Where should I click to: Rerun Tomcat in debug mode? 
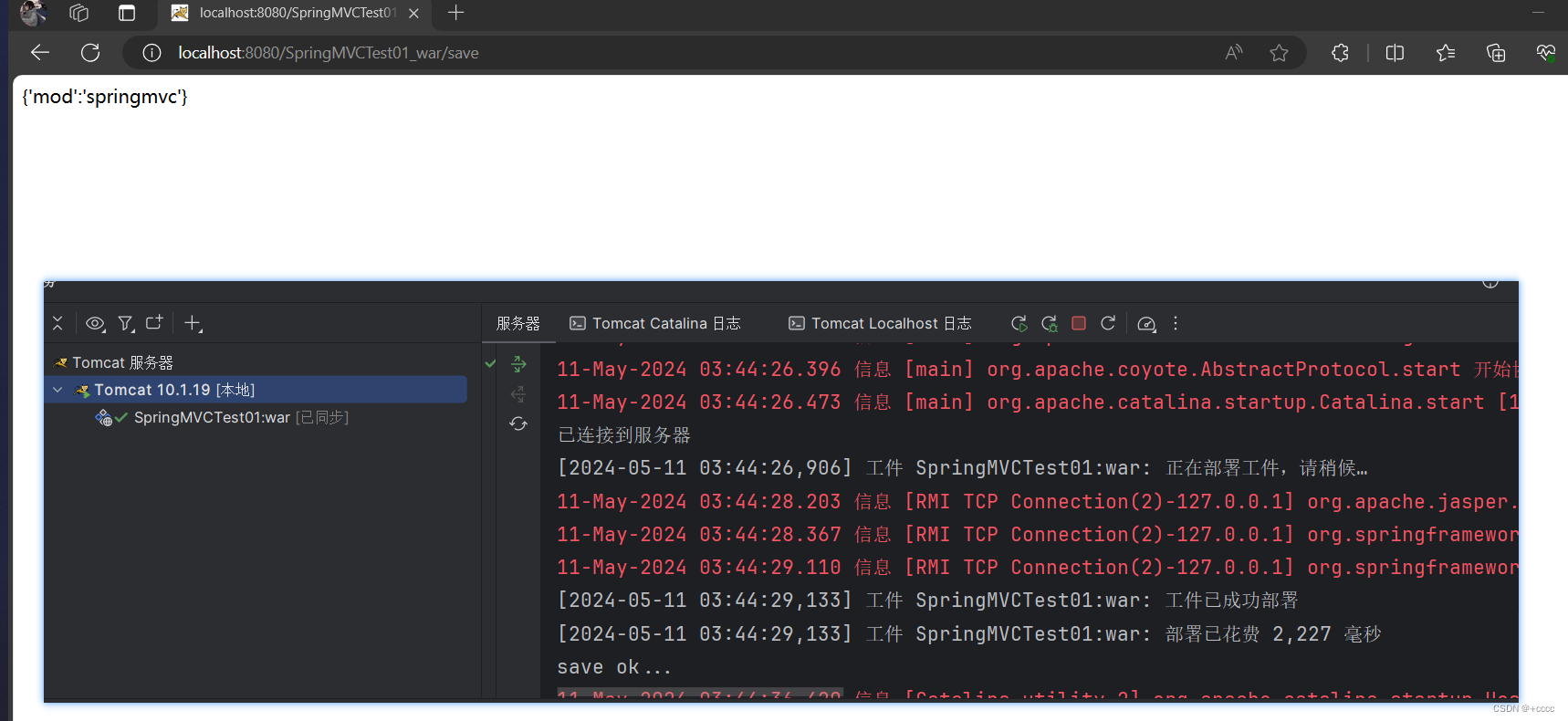(1050, 323)
